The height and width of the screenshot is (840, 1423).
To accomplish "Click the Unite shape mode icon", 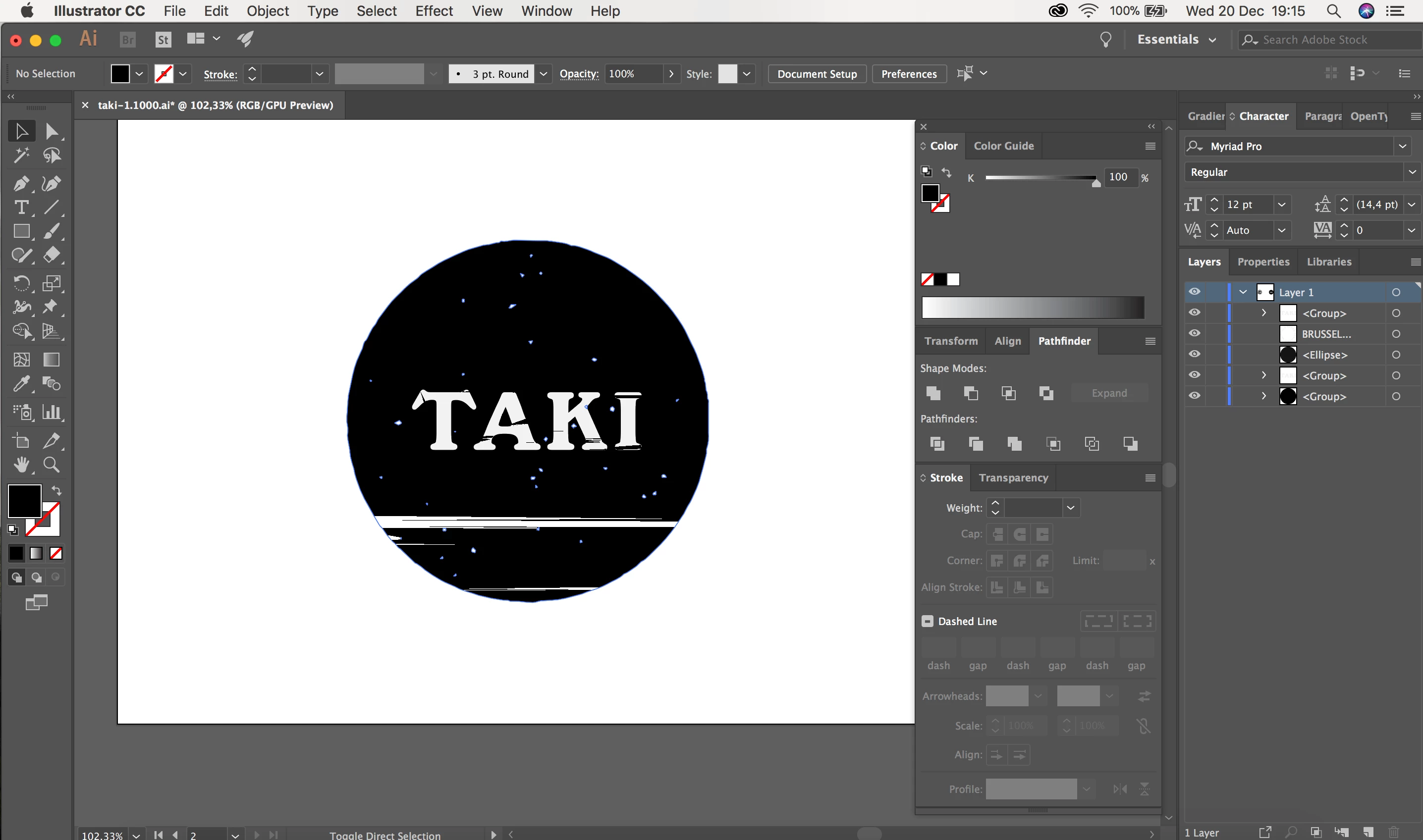I will (933, 393).
